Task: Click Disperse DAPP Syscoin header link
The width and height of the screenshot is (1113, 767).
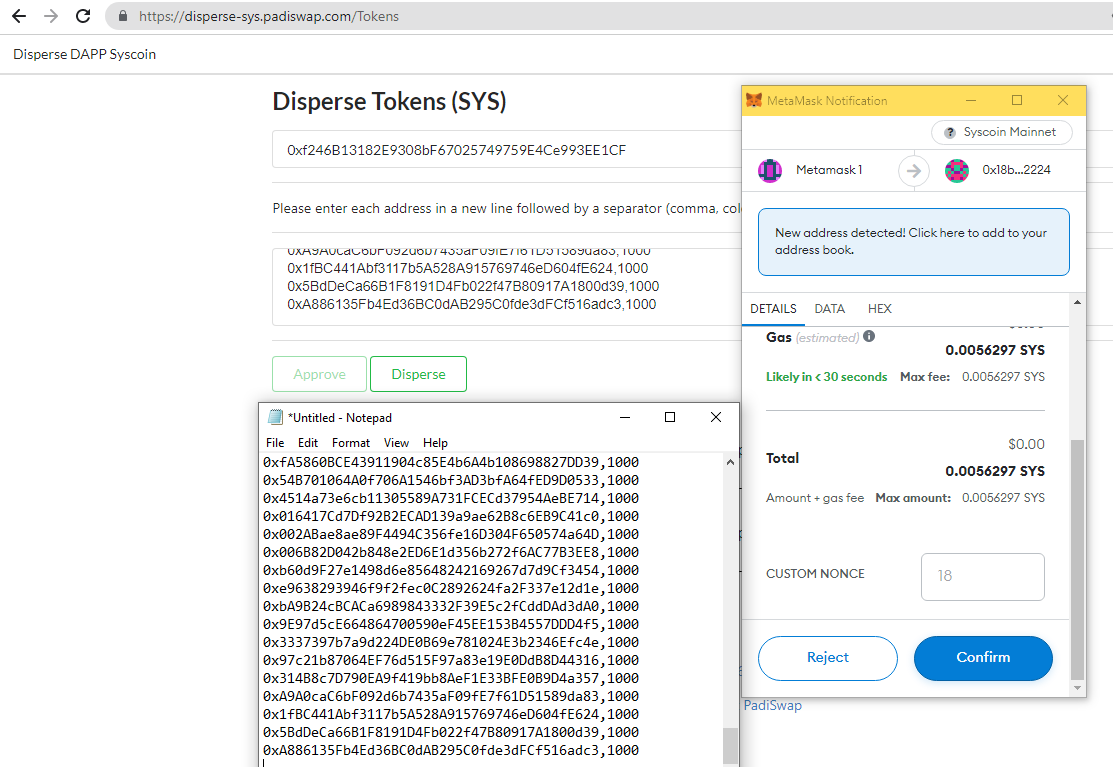Action: [84, 54]
